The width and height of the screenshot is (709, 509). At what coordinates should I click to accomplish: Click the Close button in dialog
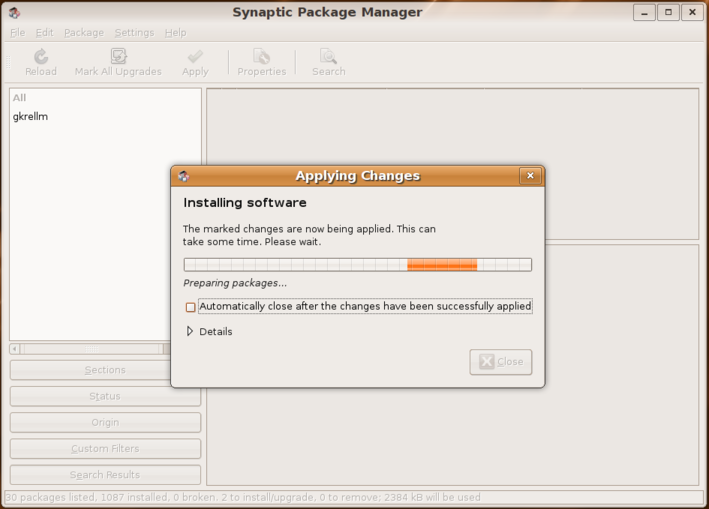click(501, 362)
